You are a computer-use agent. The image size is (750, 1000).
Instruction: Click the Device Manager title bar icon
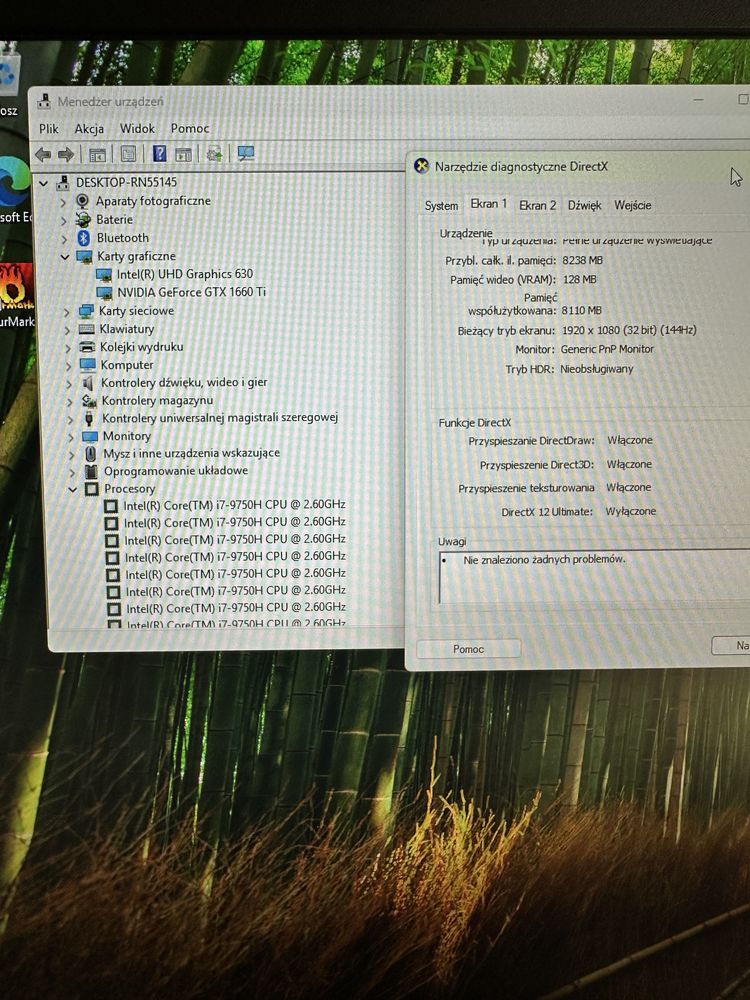(43, 101)
